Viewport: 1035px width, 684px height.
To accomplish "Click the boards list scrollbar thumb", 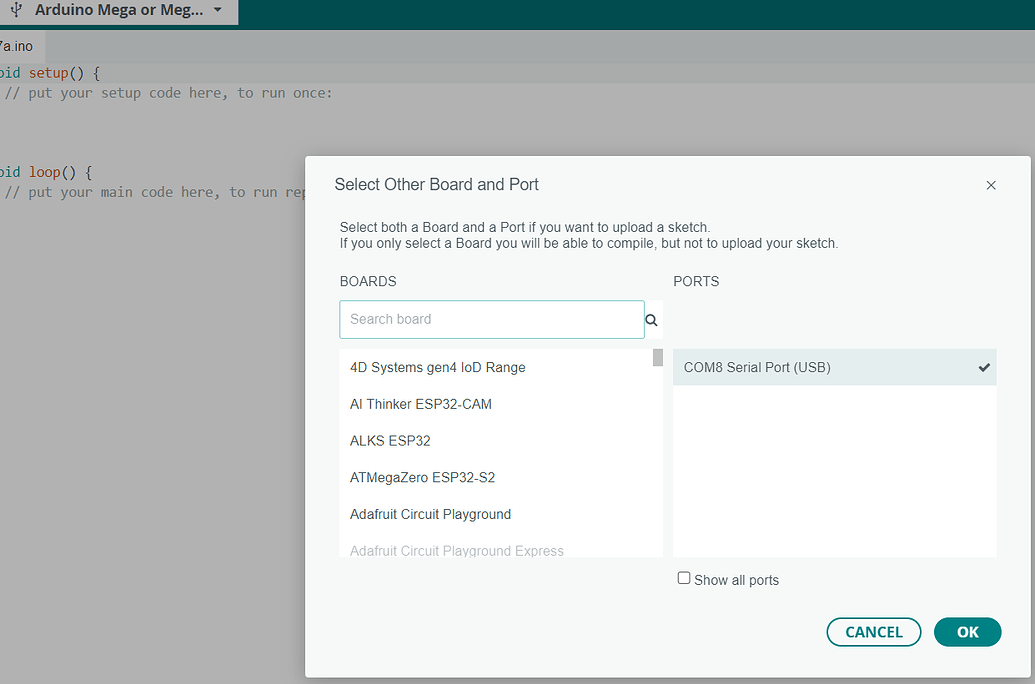I will [657, 357].
